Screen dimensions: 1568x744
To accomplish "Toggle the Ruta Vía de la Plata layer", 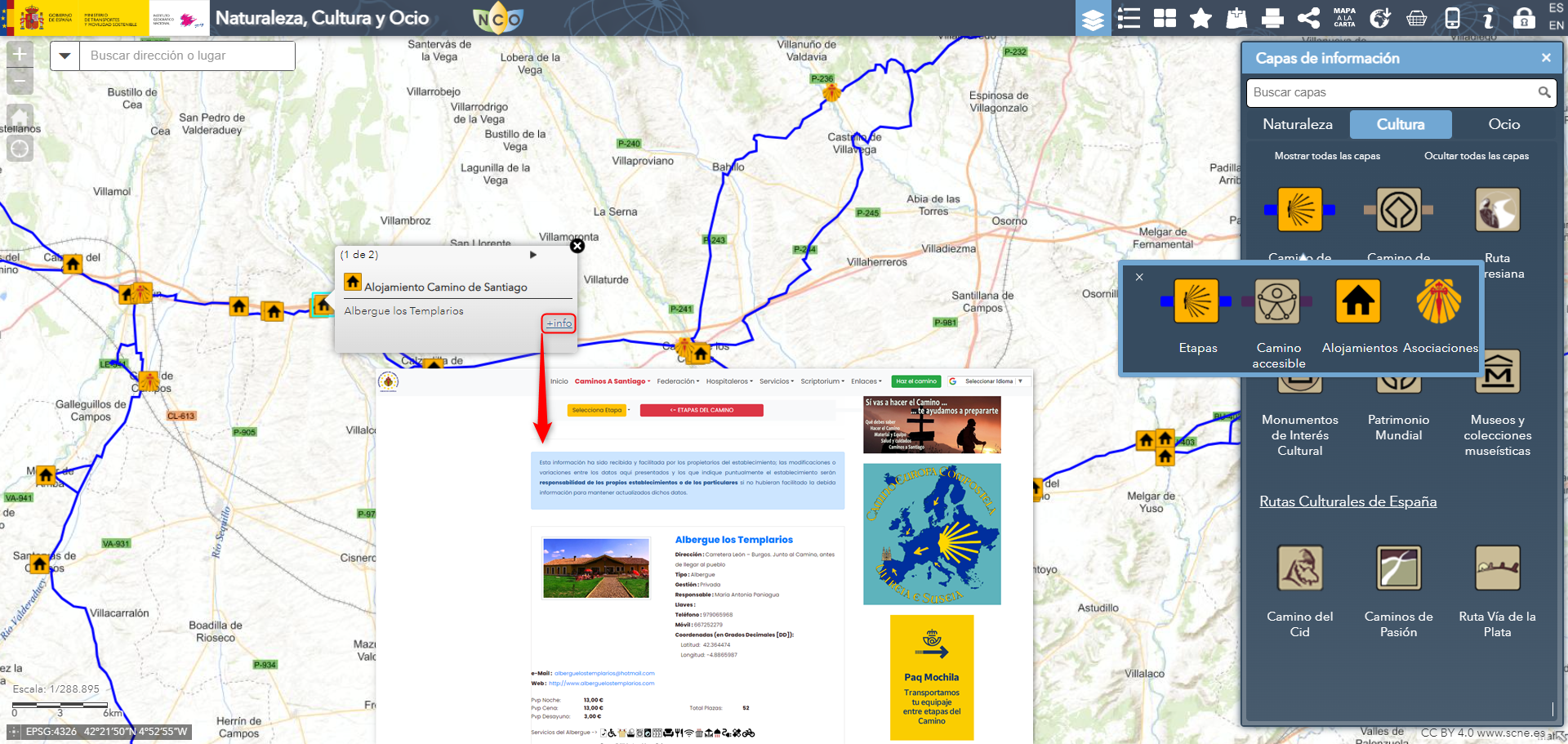I will [1497, 568].
